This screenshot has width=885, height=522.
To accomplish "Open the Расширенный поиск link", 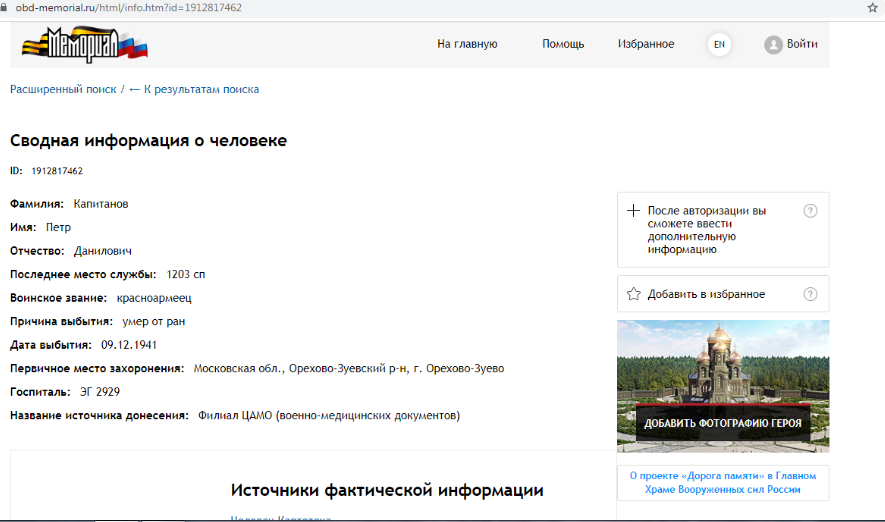I will 63,89.
